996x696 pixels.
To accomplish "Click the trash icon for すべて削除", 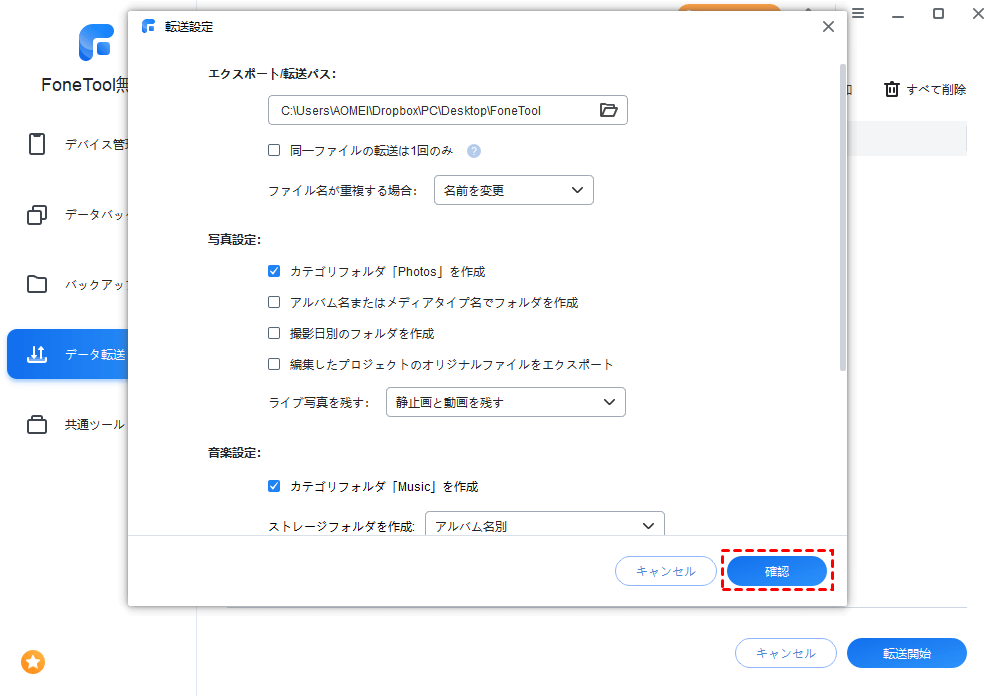I will (x=892, y=89).
